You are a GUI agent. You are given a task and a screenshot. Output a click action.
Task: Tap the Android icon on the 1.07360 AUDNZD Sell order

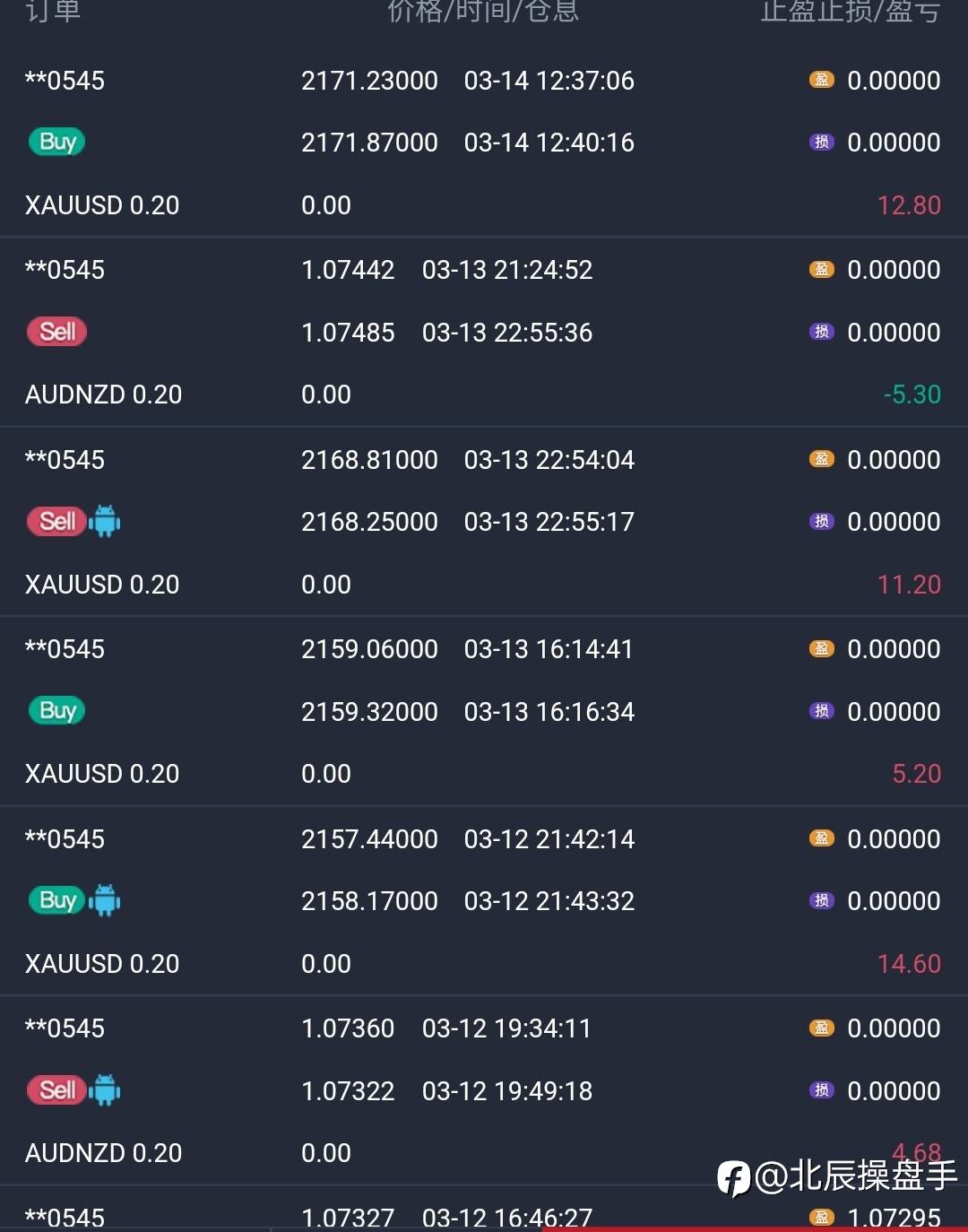pyautogui.click(x=105, y=1090)
